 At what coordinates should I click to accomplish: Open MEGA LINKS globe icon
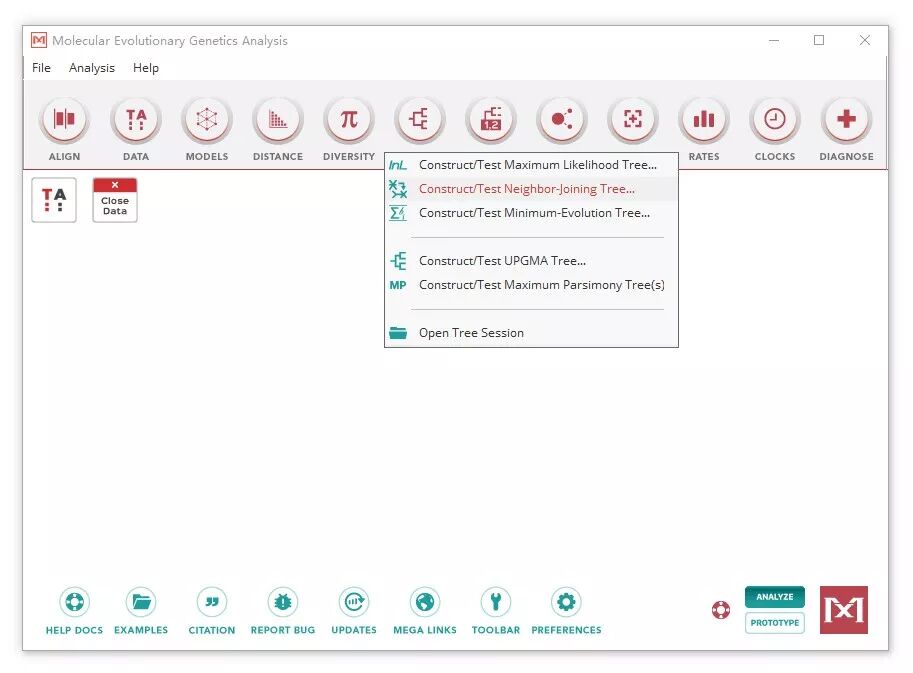pyautogui.click(x=425, y=602)
